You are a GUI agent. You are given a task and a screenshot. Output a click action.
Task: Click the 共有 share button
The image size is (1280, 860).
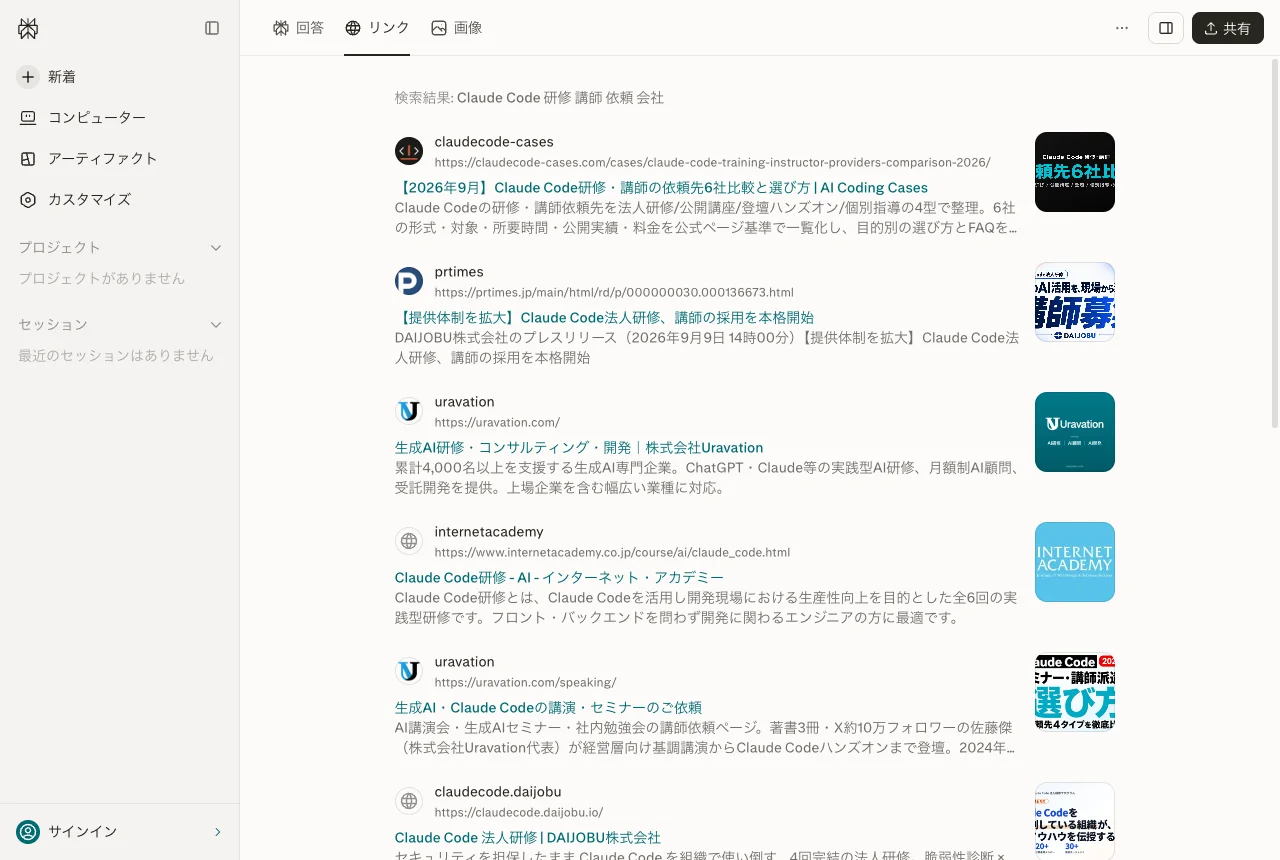[x=1228, y=28]
